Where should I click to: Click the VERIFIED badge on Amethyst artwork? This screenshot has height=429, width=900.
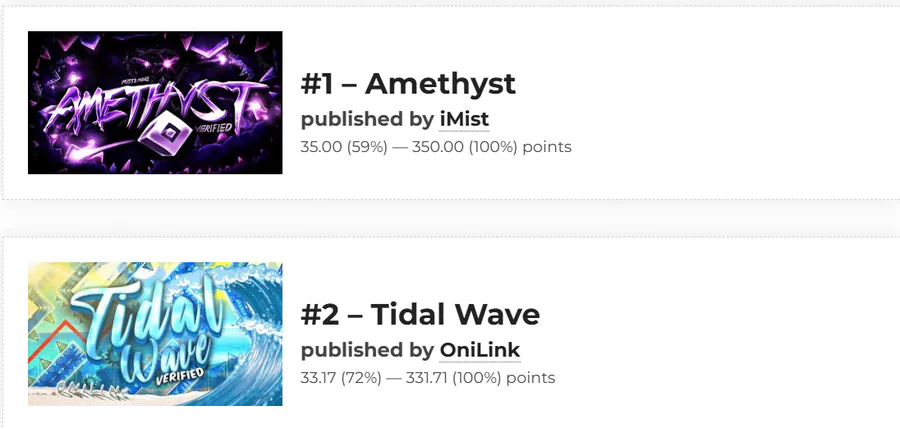tap(214, 129)
